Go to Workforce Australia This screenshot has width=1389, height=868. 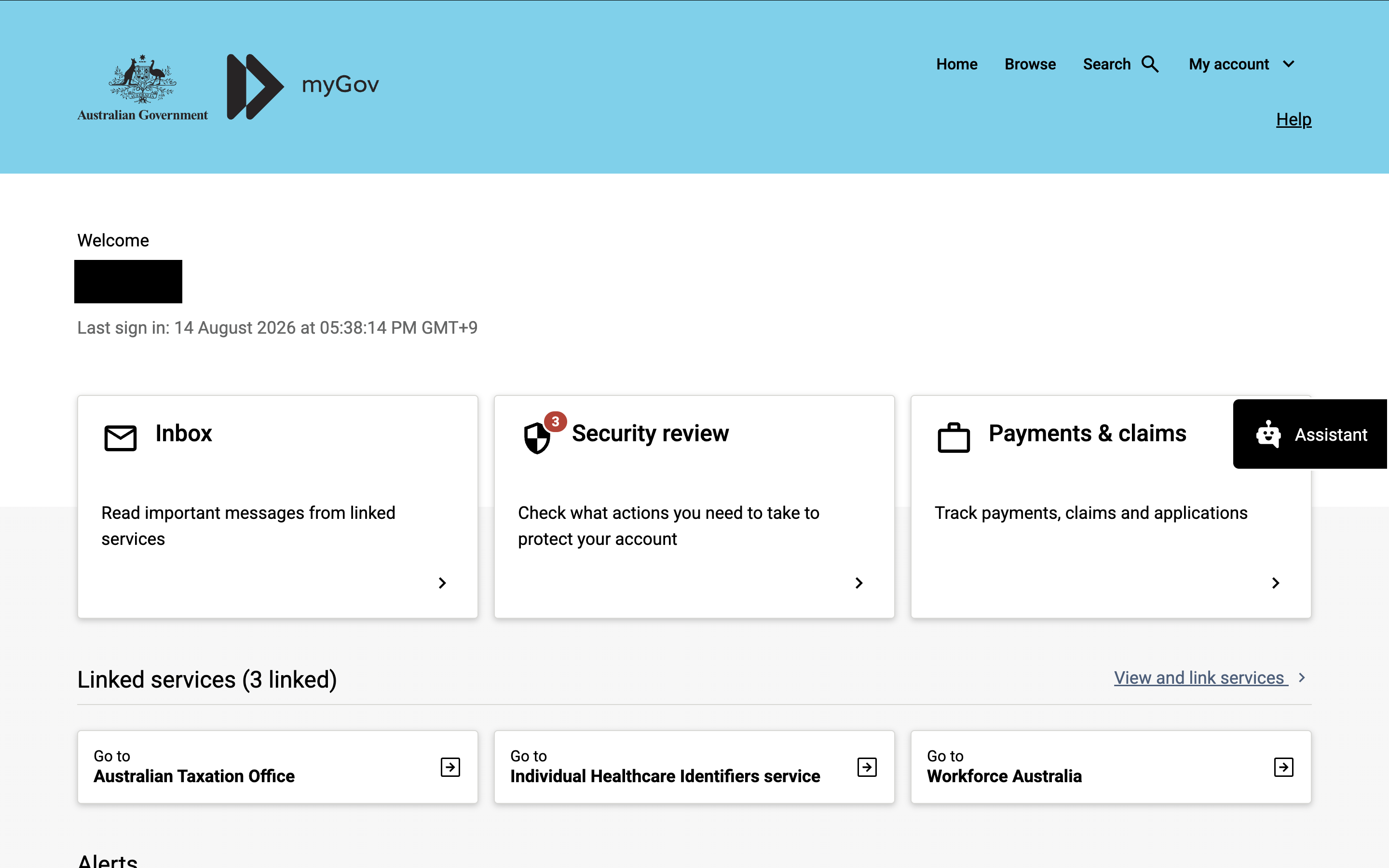(1111, 767)
